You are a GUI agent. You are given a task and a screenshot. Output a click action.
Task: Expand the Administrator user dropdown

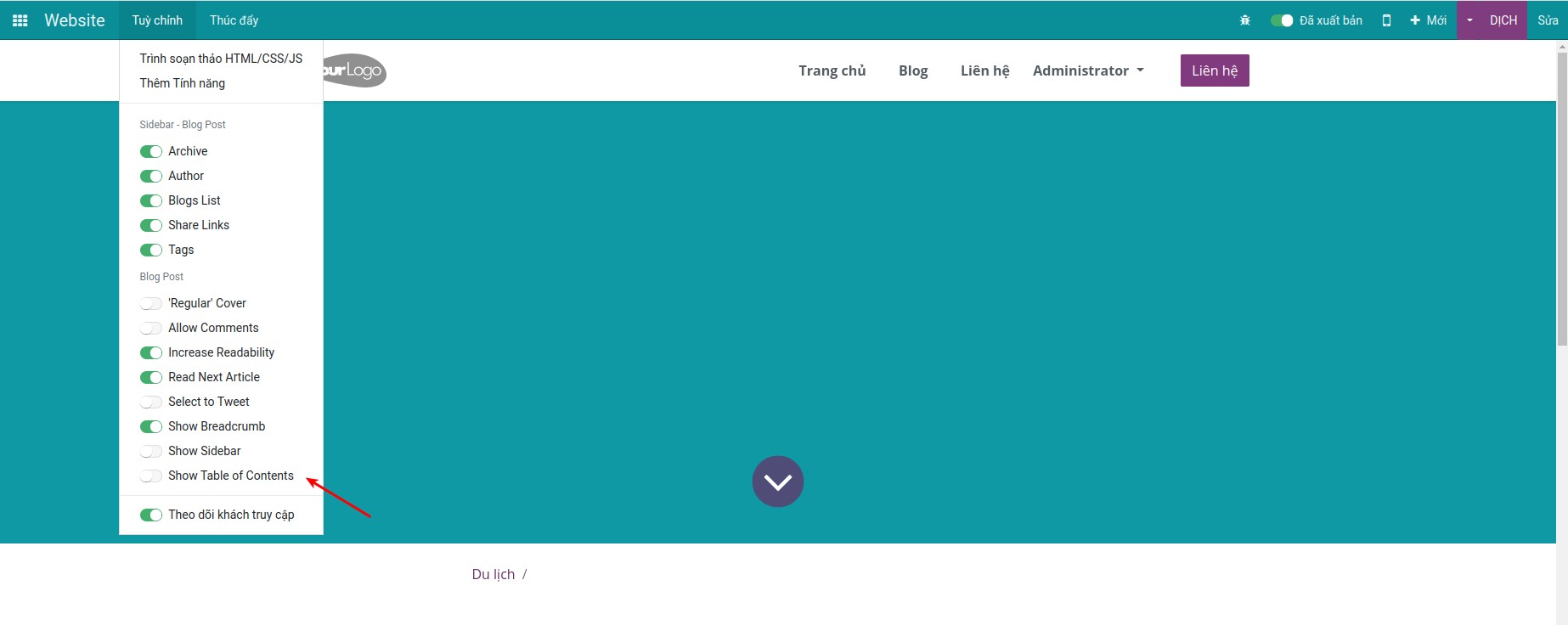(x=1088, y=70)
